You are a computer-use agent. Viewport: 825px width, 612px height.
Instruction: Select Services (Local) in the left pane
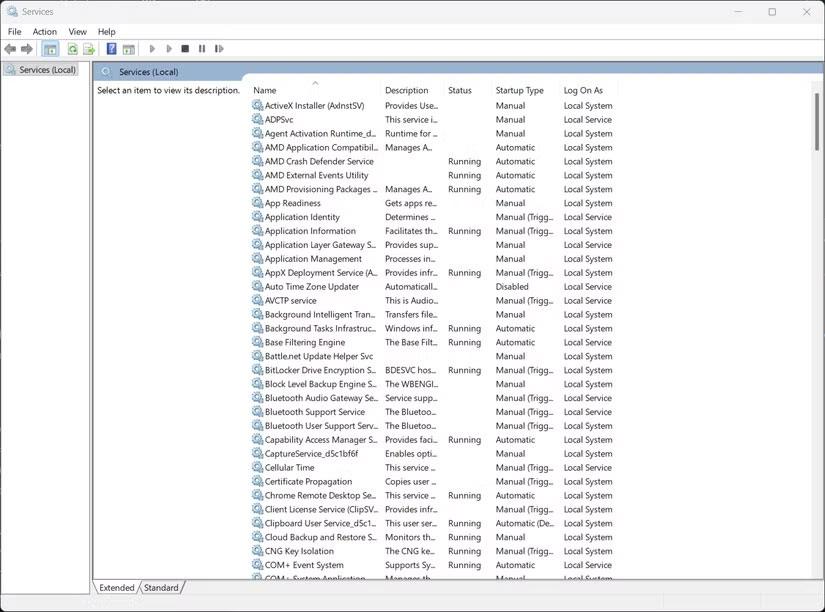point(47,70)
